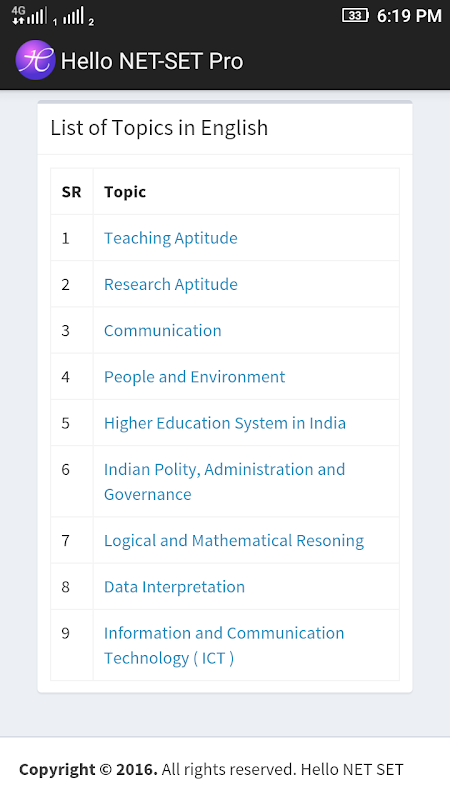Image resolution: width=450 pixels, height=800 pixels.
Task: Select the Communication topic link
Action: 162,331
